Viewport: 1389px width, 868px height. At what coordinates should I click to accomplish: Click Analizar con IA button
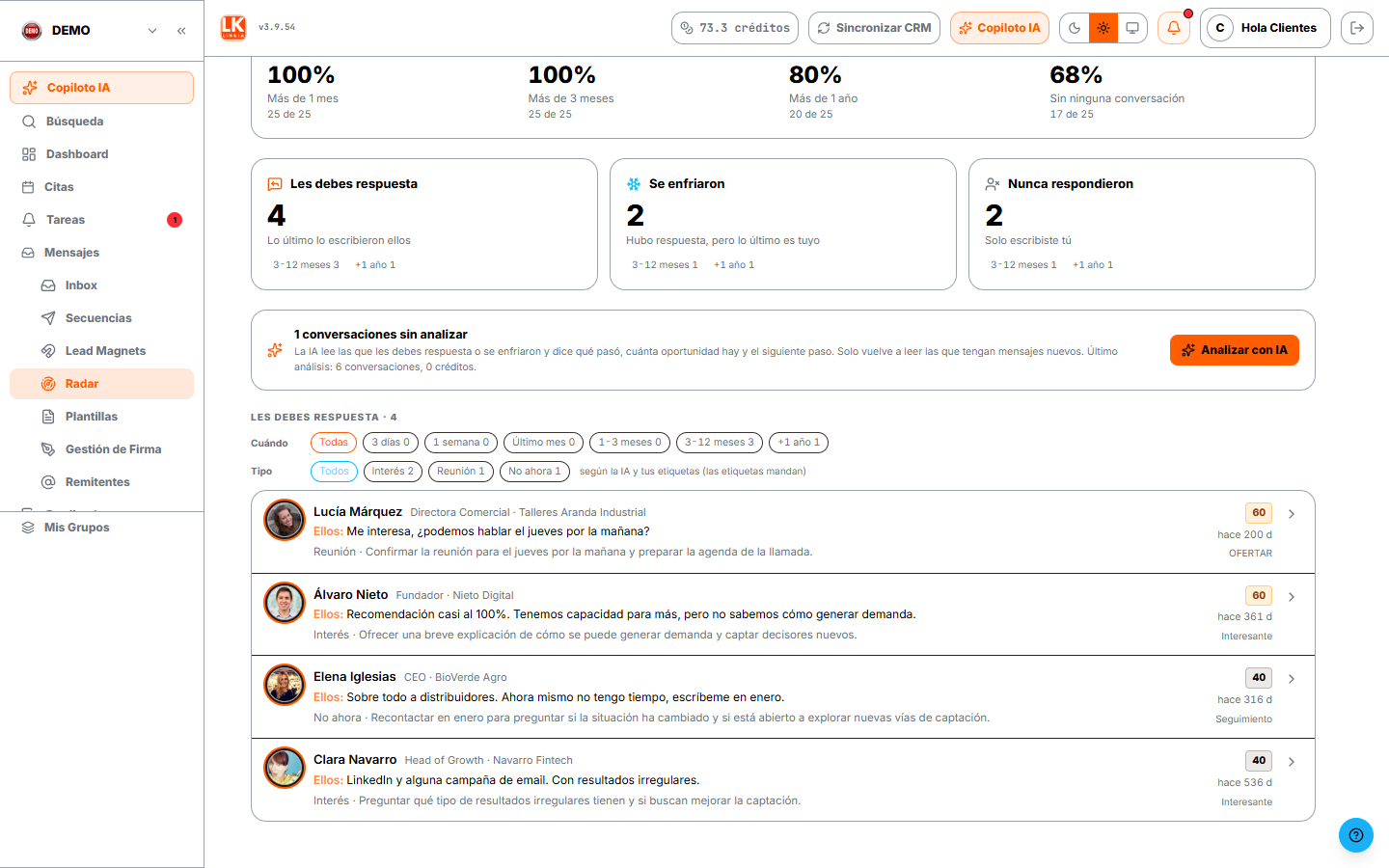pos(1235,350)
